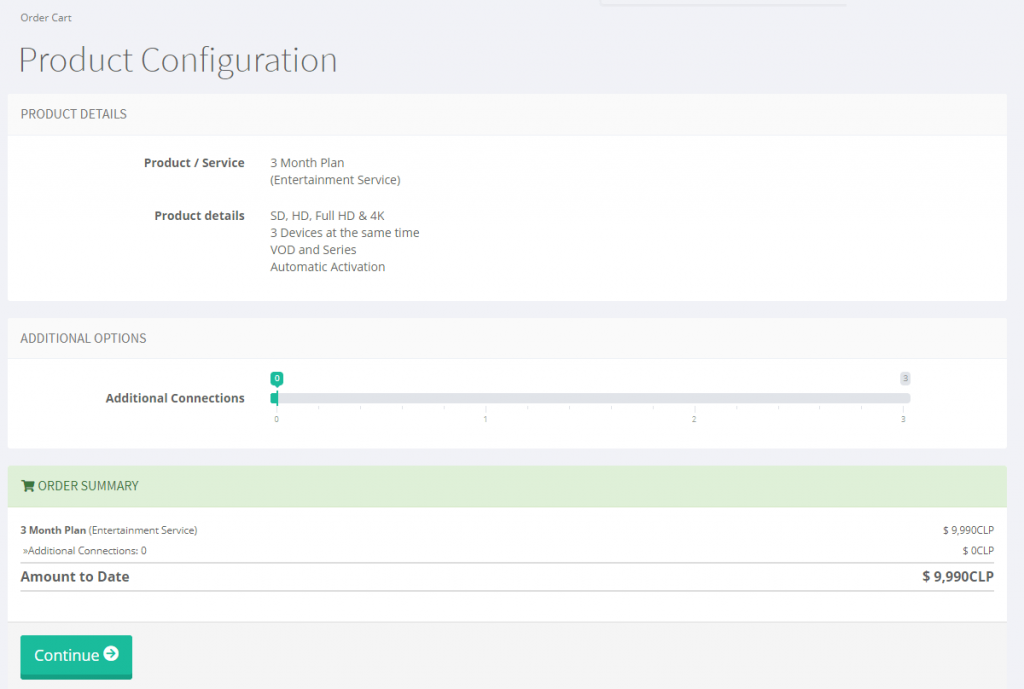
Task: Click '»Additional Connections: 0' summary line
Action: [x=84, y=551]
